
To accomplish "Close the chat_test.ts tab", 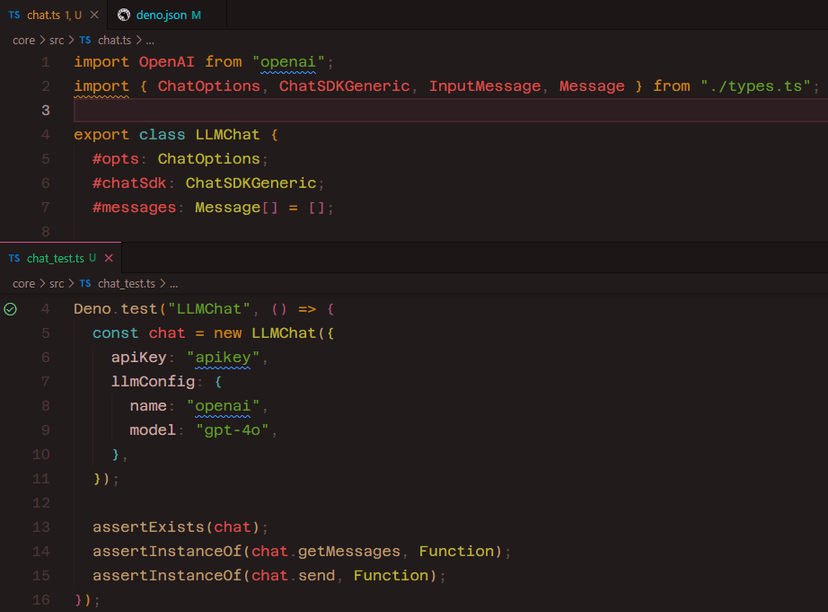I will tap(109, 258).
